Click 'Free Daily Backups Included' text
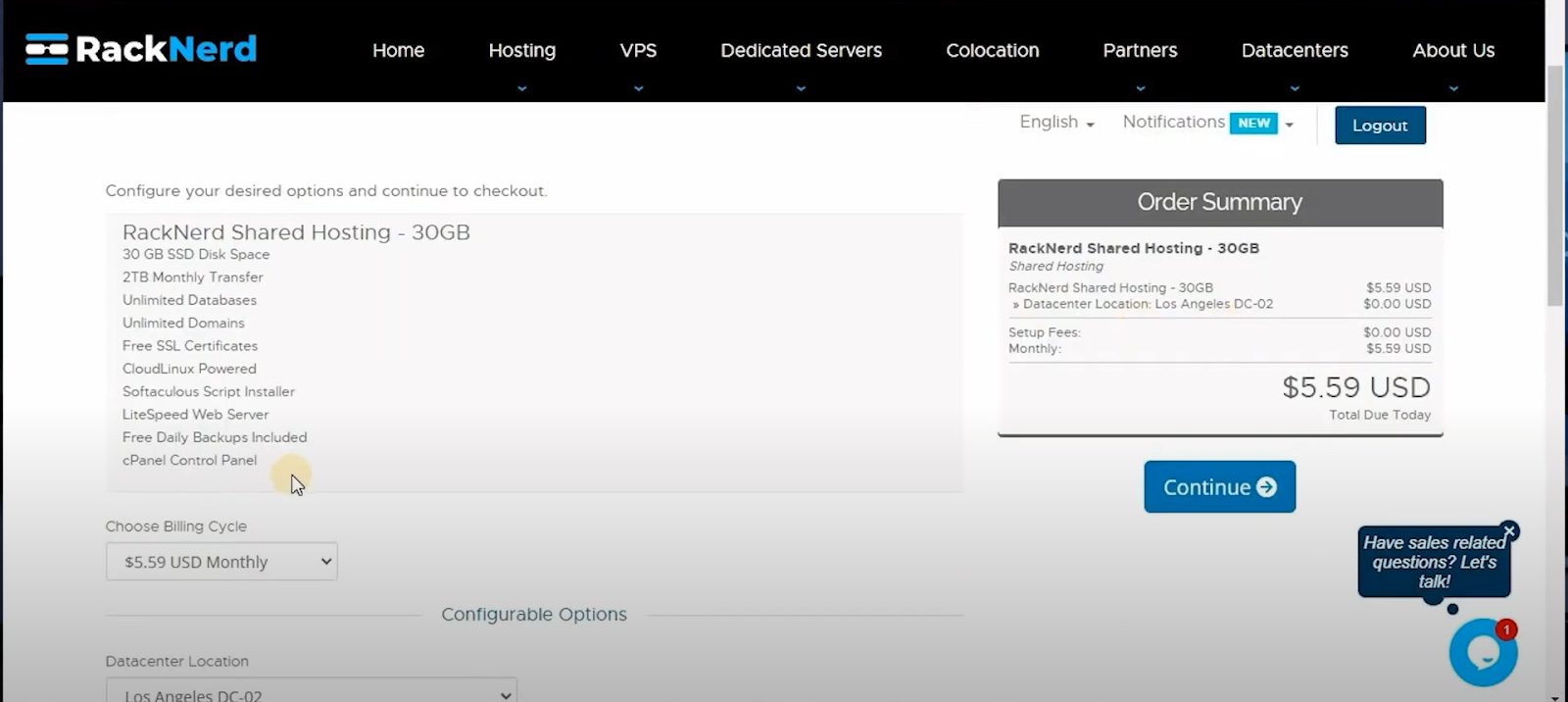Viewport: 1568px width, 702px height. click(x=215, y=437)
